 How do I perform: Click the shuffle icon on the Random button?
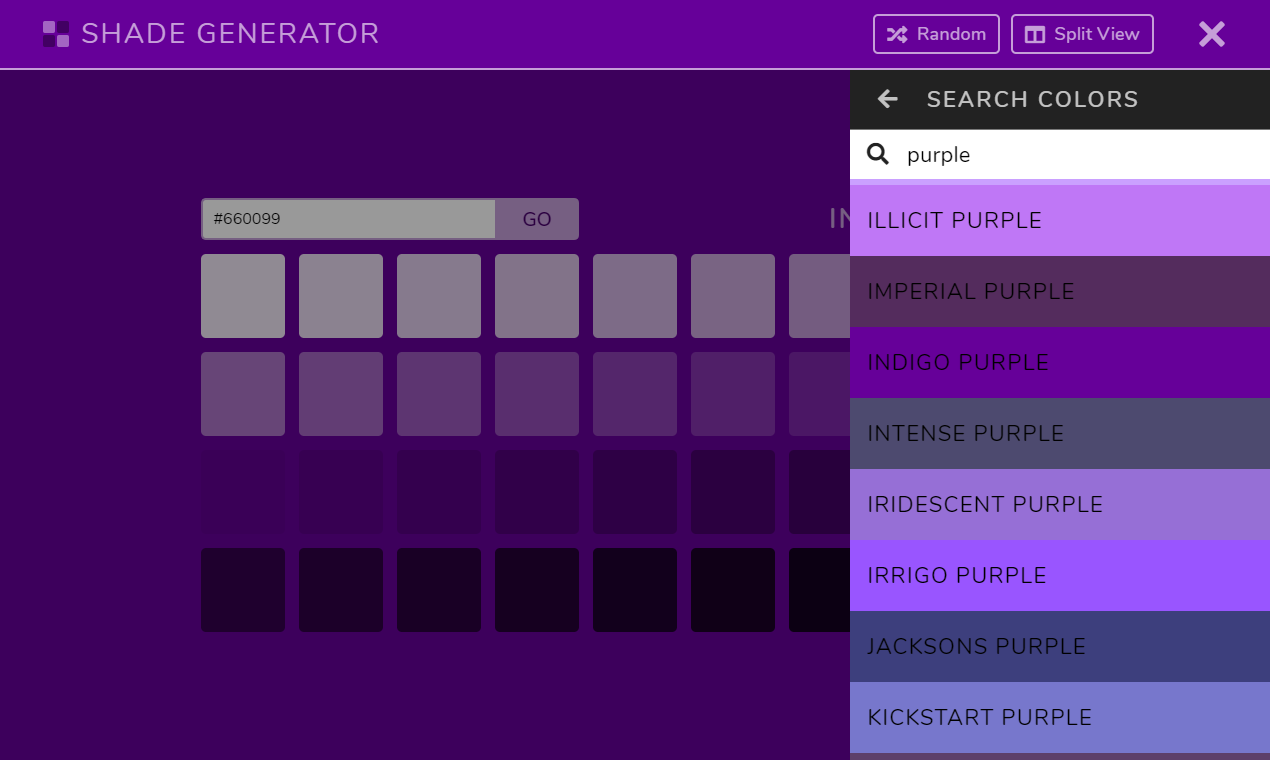pos(896,33)
